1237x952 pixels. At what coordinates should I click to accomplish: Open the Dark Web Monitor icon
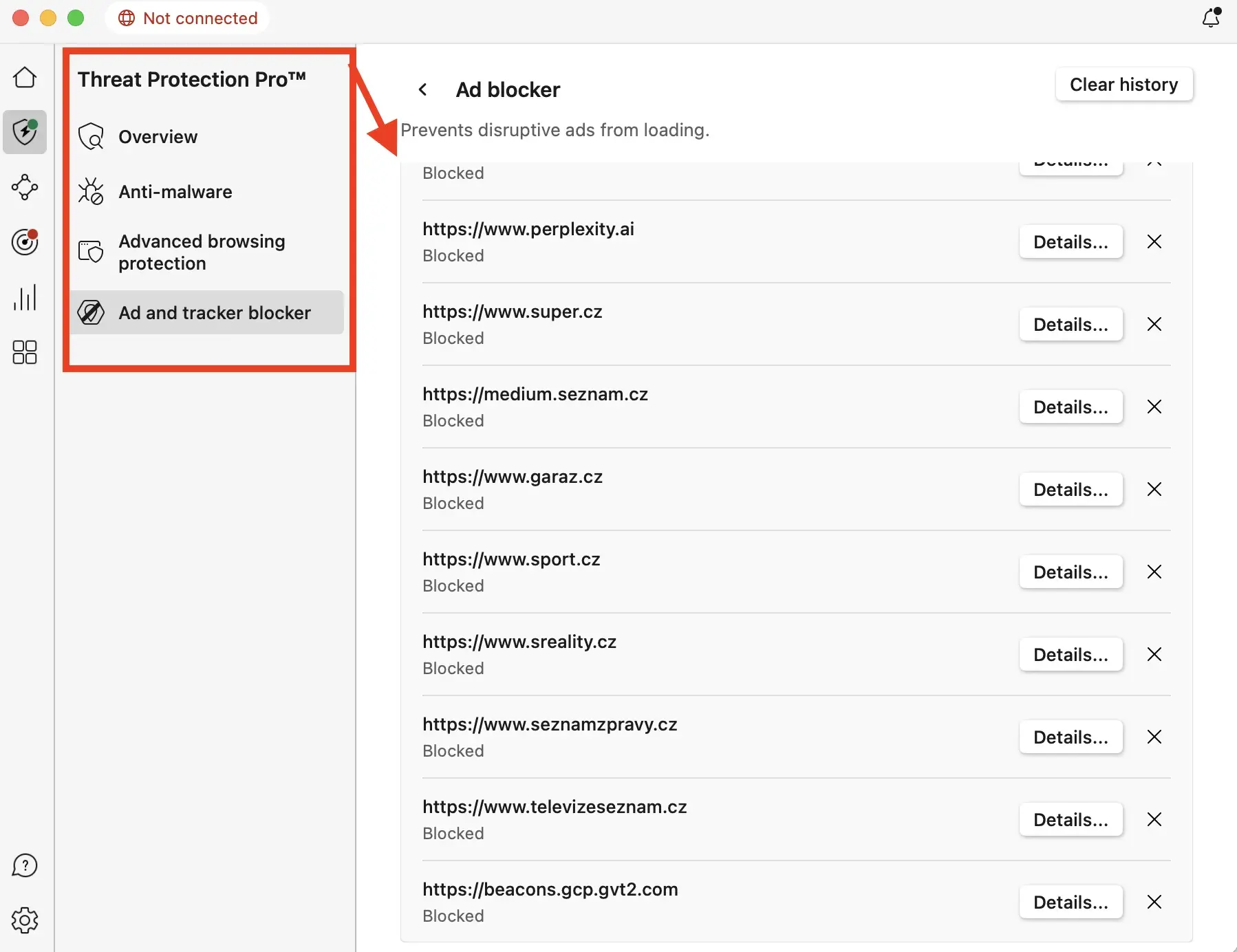(25, 242)
